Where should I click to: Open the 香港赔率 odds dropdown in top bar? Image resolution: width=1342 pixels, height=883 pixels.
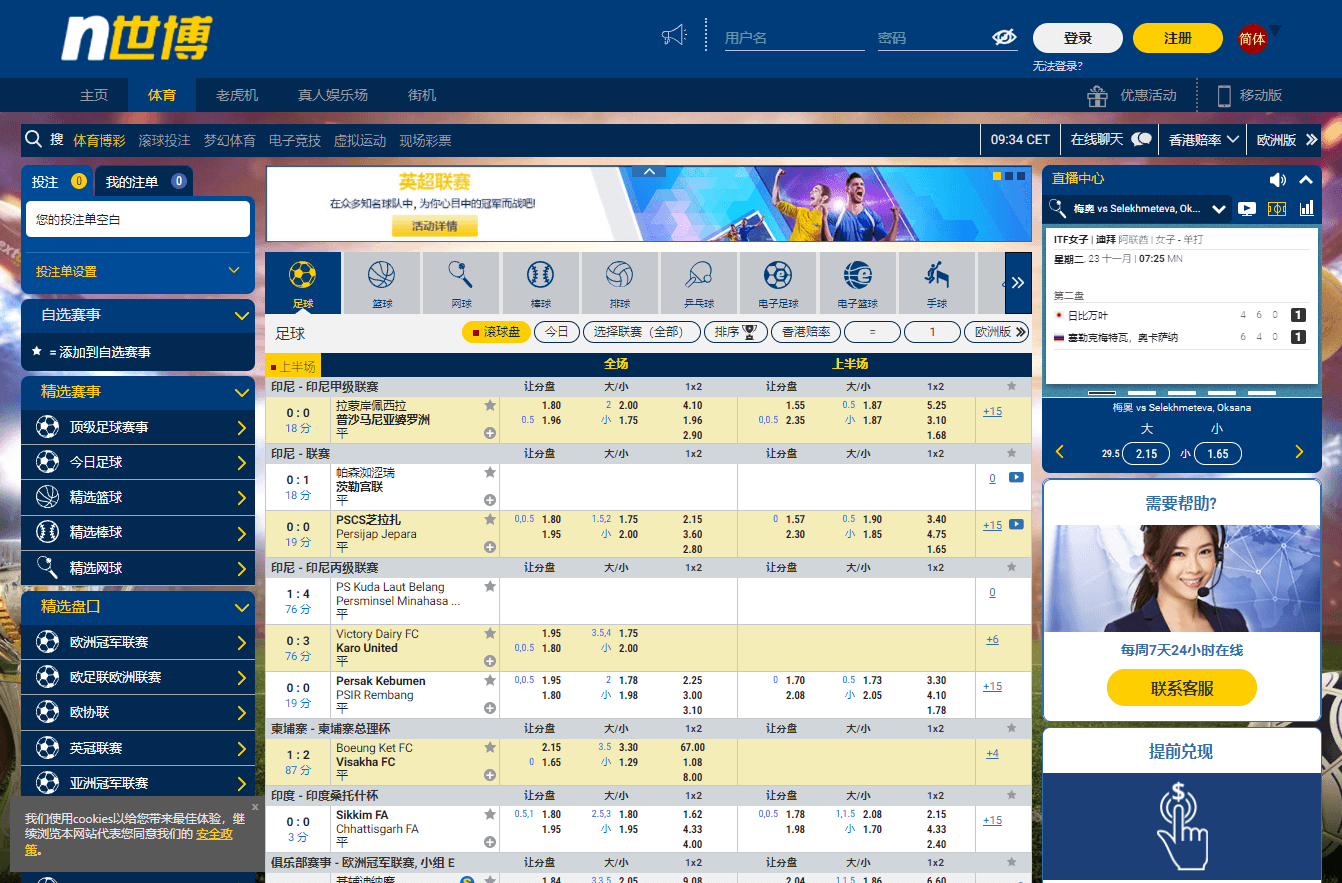point(1204,140)
